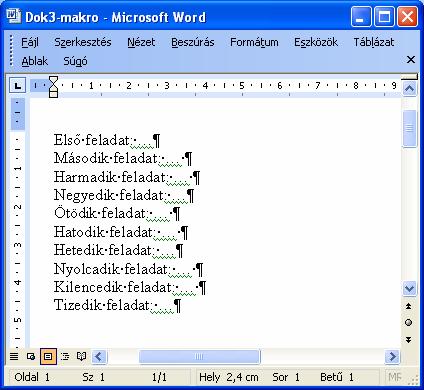Open the Fájl menu

click(x=30, y=42)
